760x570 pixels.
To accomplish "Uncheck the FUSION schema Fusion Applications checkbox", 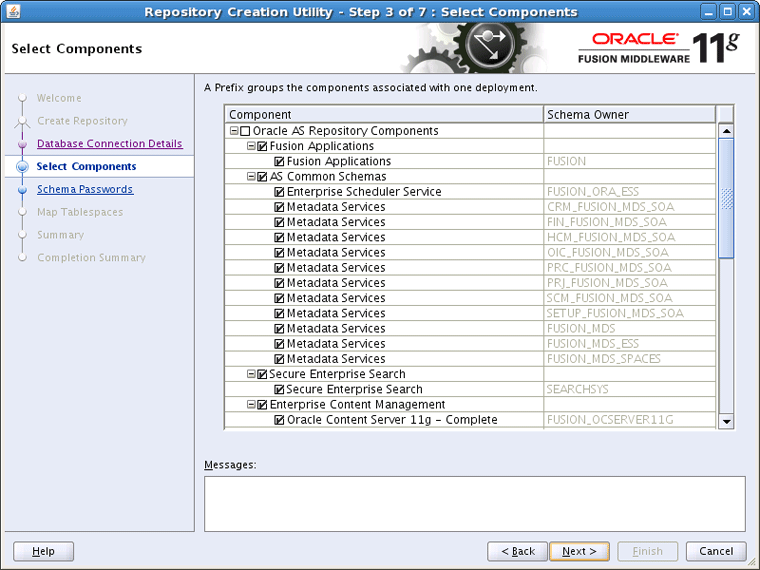I will [x=279, y=161].
